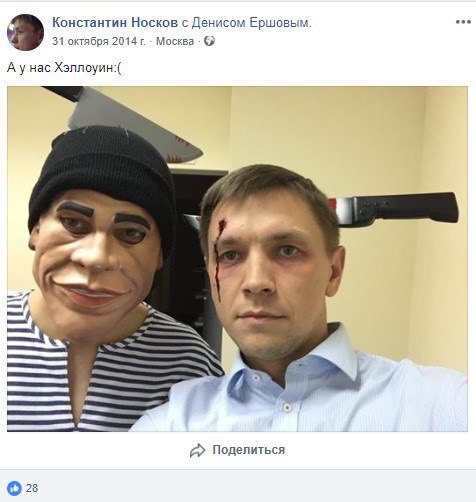Click the post text А у нас Хэллоуин
Image resolution: width=476 pixels, height=502 pixels.
(x=64, y=68)
